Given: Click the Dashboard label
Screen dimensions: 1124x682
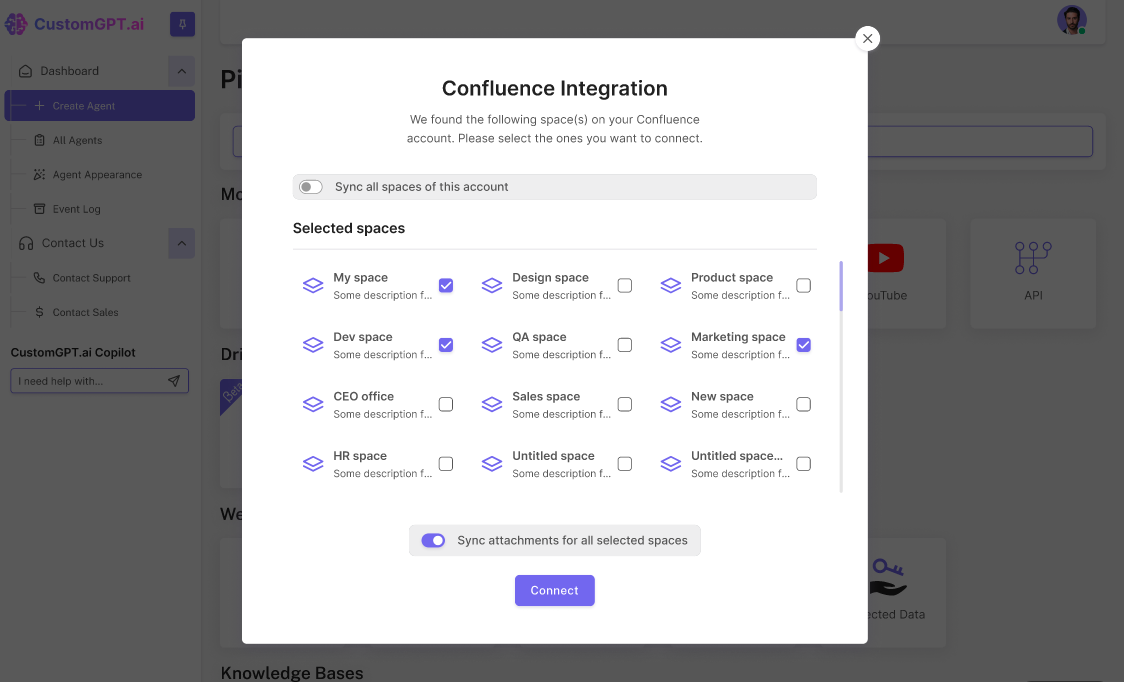Looking at the screenshot, I should (x=70, y=71).
